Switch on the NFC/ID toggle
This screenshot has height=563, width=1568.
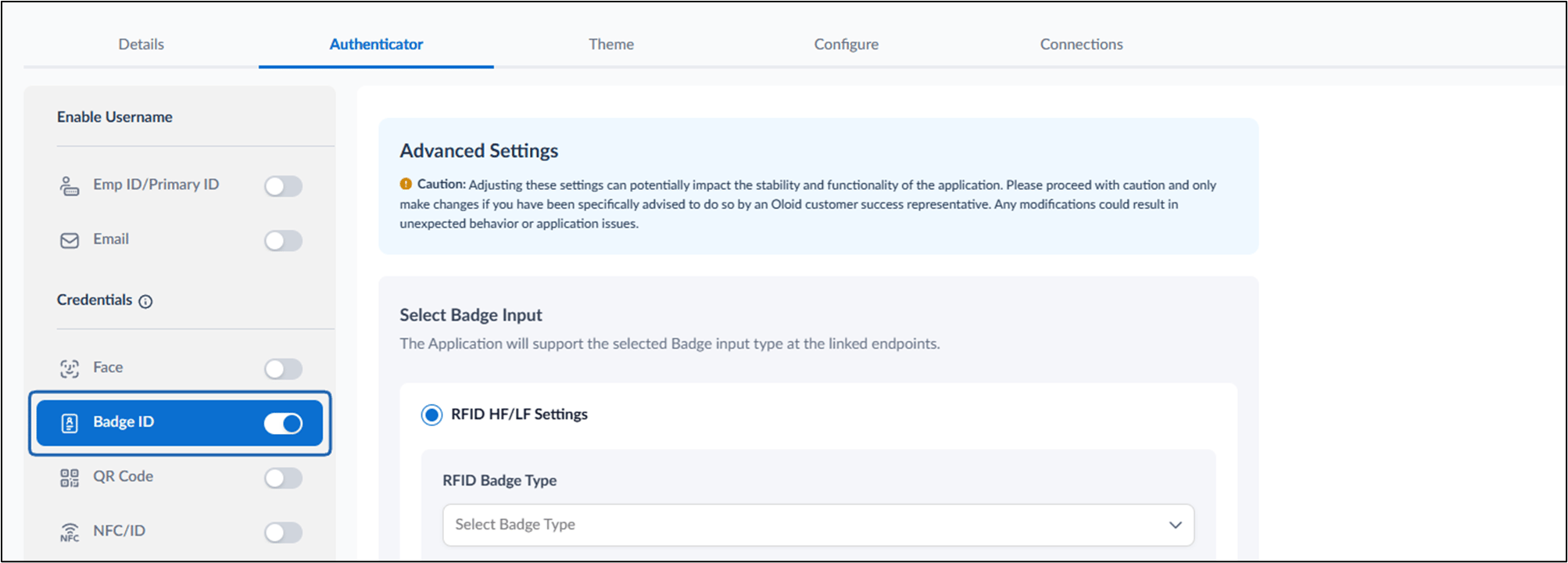point(283,533)
